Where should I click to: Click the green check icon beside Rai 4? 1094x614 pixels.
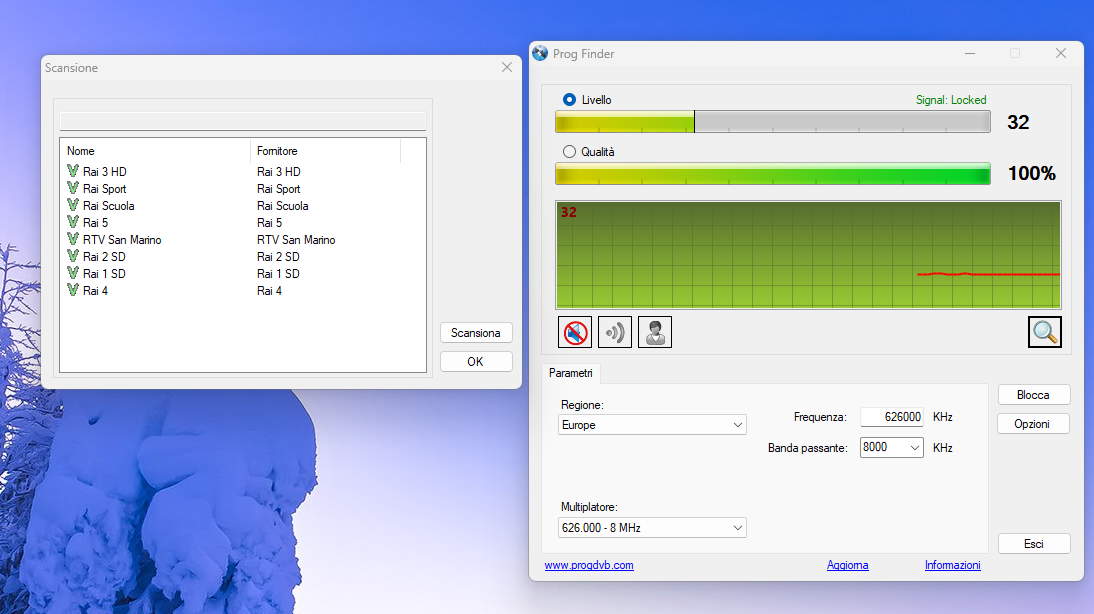[73, 290]
